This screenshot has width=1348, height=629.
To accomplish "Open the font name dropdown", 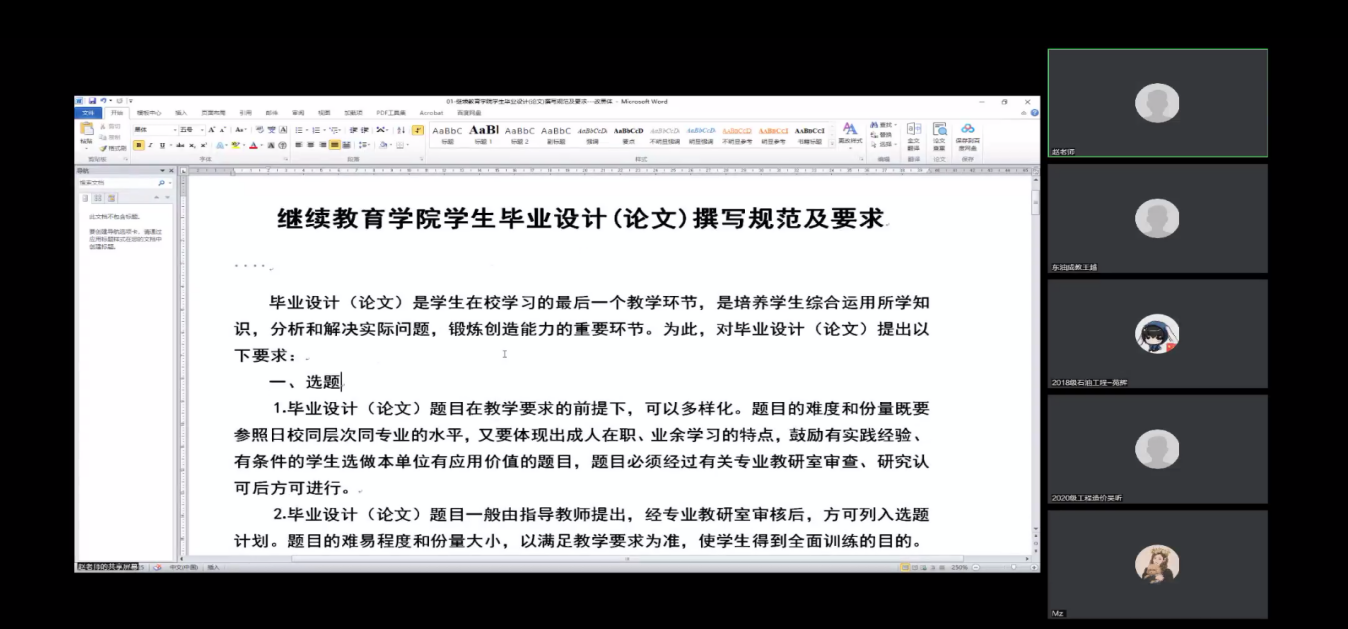I will [x=175, y=130].
